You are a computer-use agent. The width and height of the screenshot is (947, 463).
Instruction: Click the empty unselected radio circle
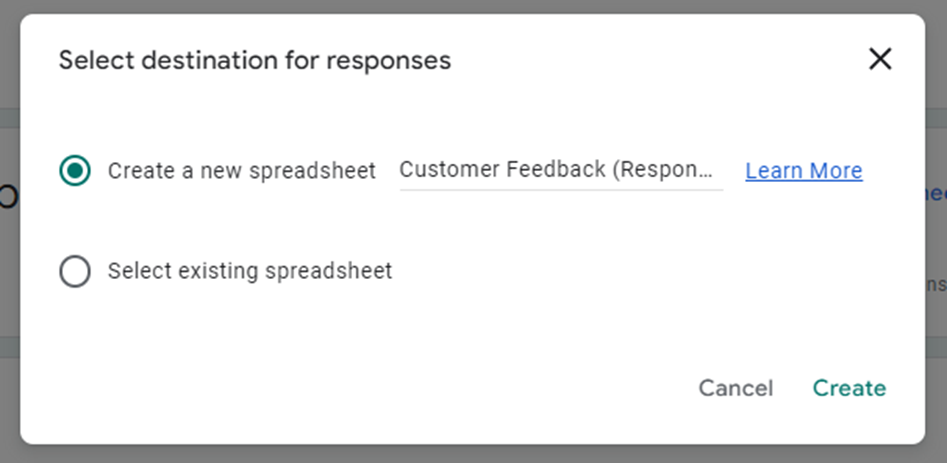[x=75, y=271]
